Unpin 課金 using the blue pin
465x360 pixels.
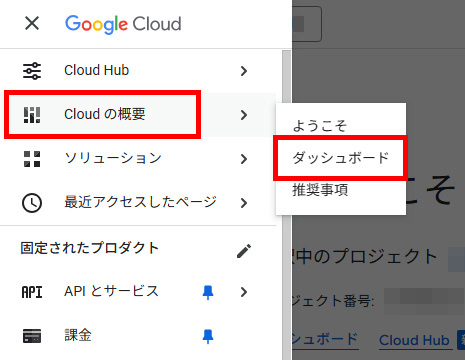(208, 336)
